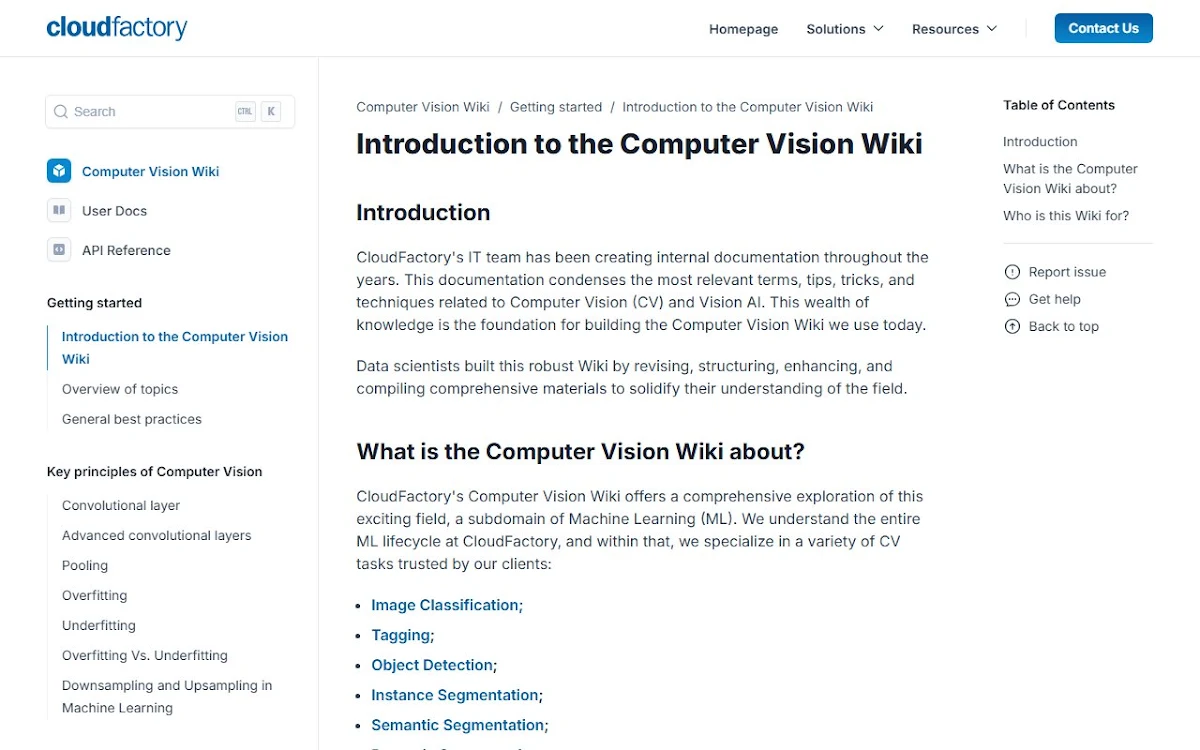Screen dimensions: 1200x750
Task: Focus the Search input field
Action: tap(170, 112)
